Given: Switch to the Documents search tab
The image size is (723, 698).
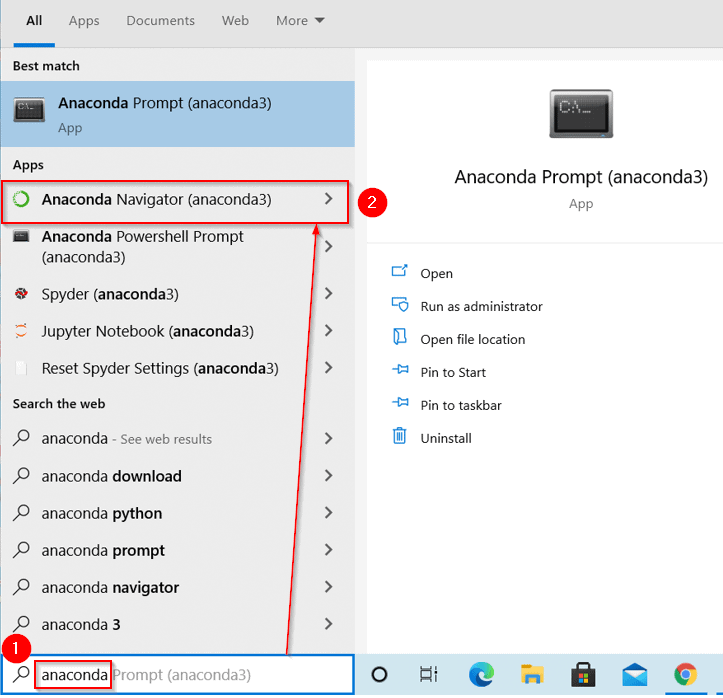Looking at the screenshot, I should [x=160, y=20].
